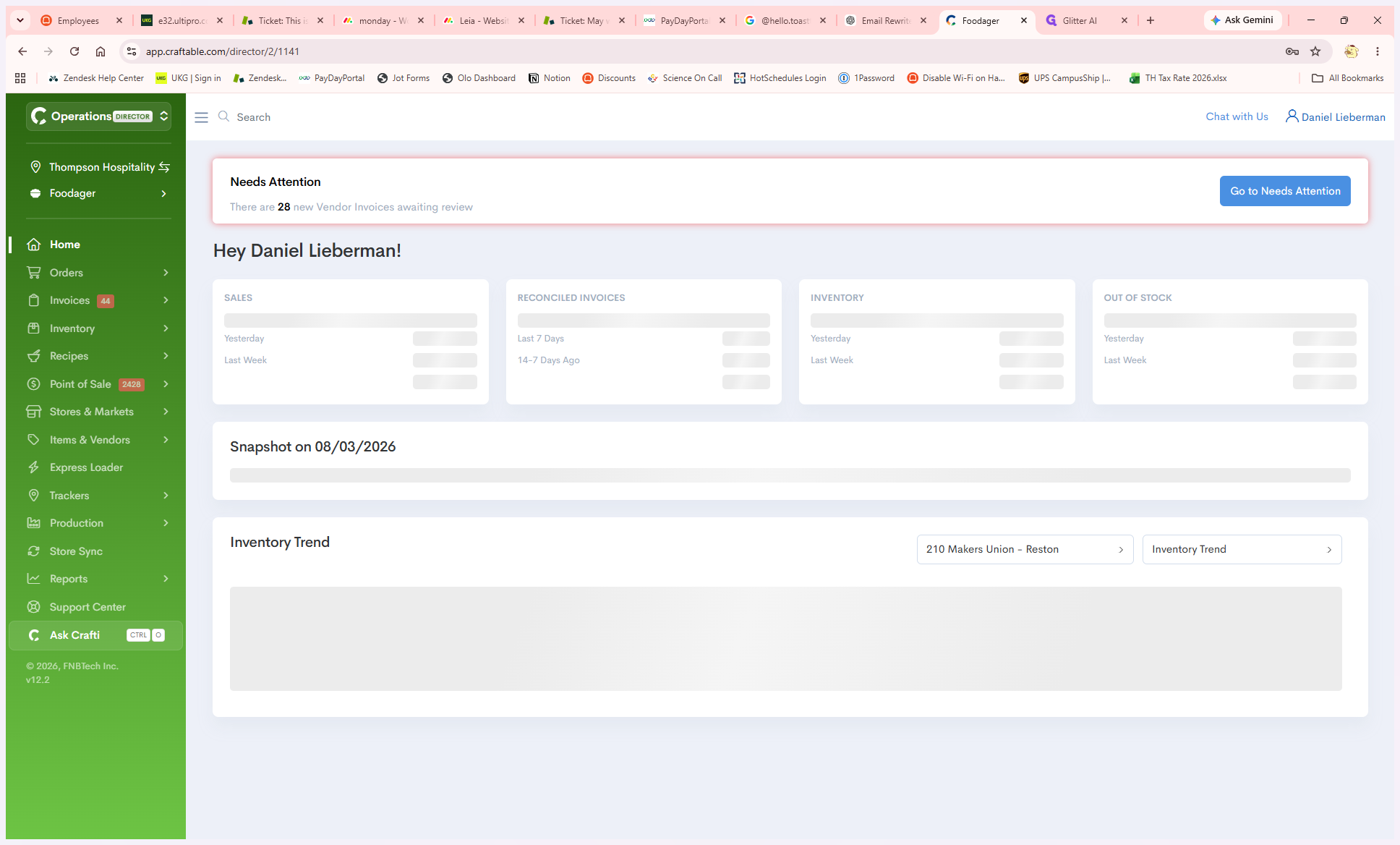Click the Ask Crafti logo icon
Screen dimensions: 1400x845
(33, 635)
